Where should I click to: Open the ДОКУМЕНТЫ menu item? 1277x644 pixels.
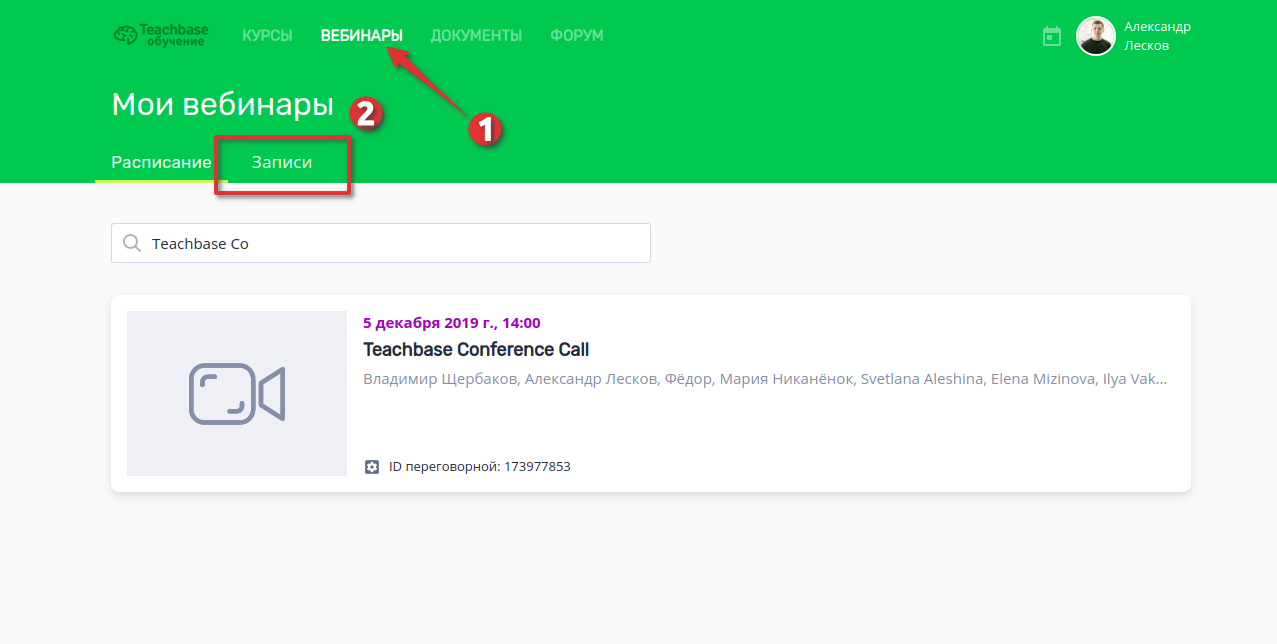click(476, 36)
